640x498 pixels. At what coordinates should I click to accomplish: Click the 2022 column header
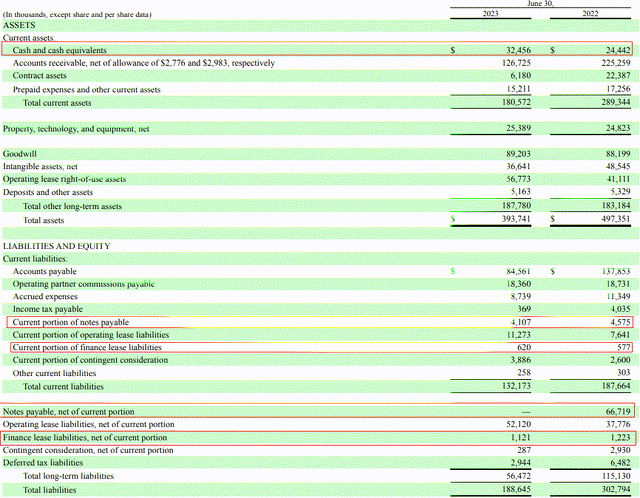pyautogui.click(x=590, y=13)
